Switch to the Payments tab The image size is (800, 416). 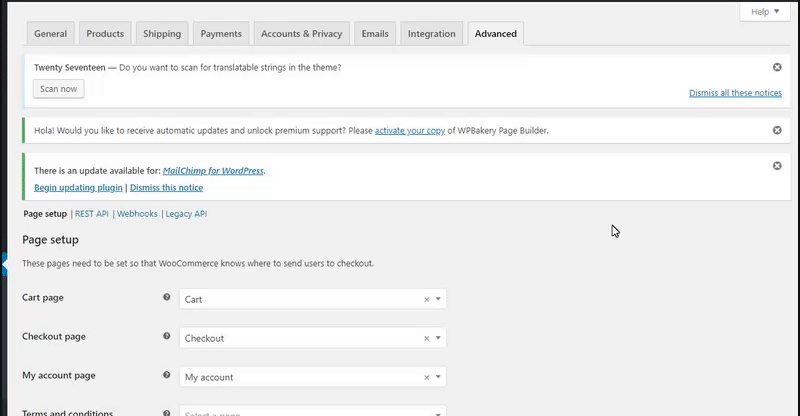click(221, 34)
